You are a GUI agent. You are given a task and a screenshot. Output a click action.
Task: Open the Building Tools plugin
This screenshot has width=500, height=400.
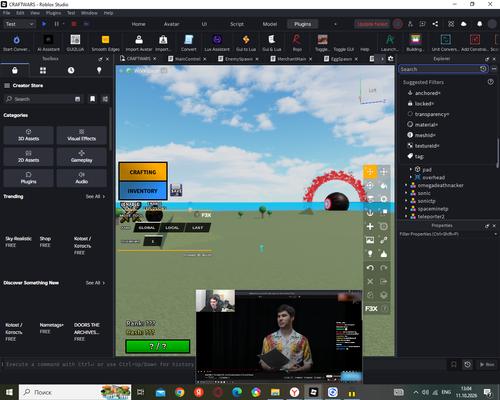click(415, 43)
